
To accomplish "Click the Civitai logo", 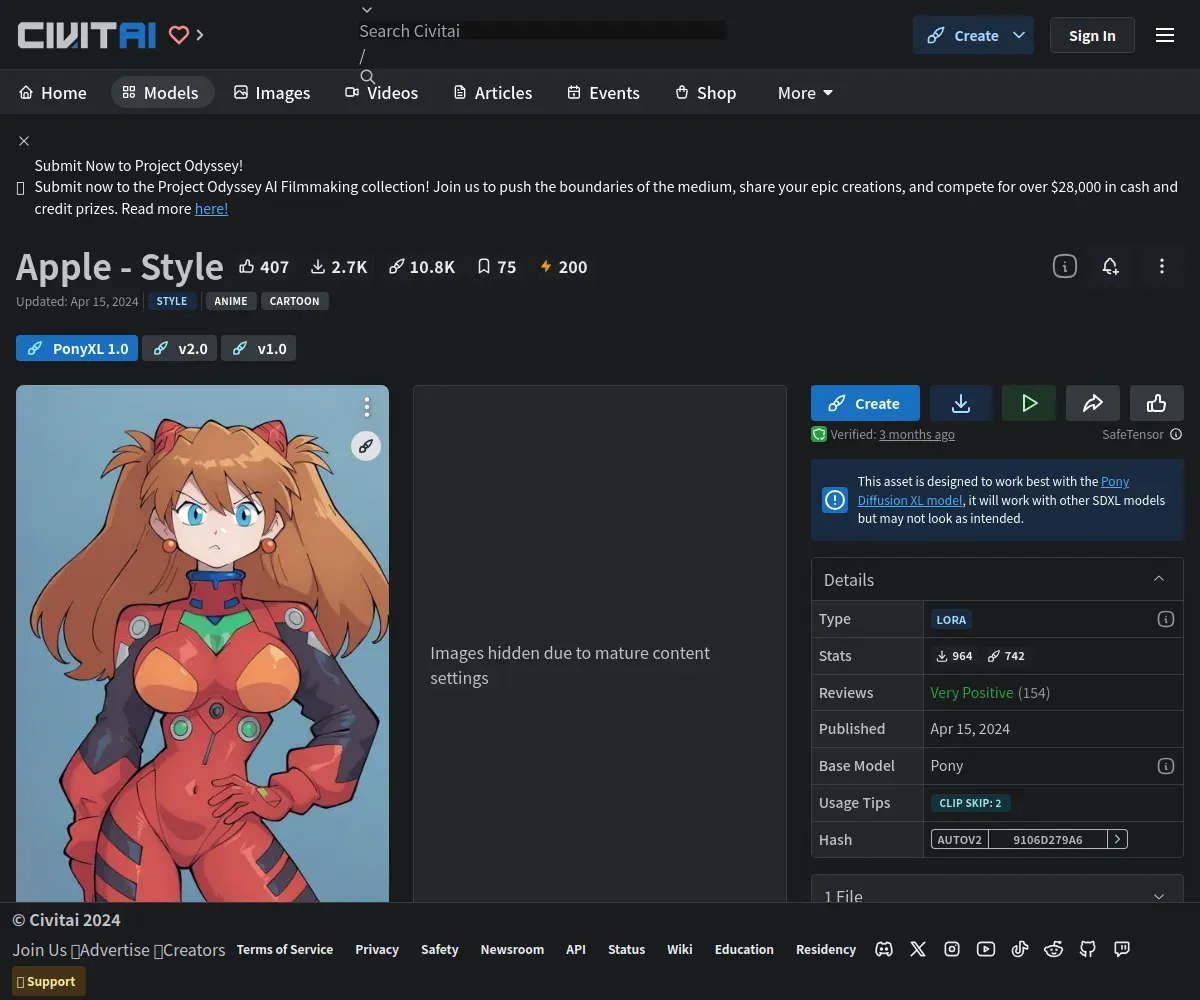I will pos(87,35).
